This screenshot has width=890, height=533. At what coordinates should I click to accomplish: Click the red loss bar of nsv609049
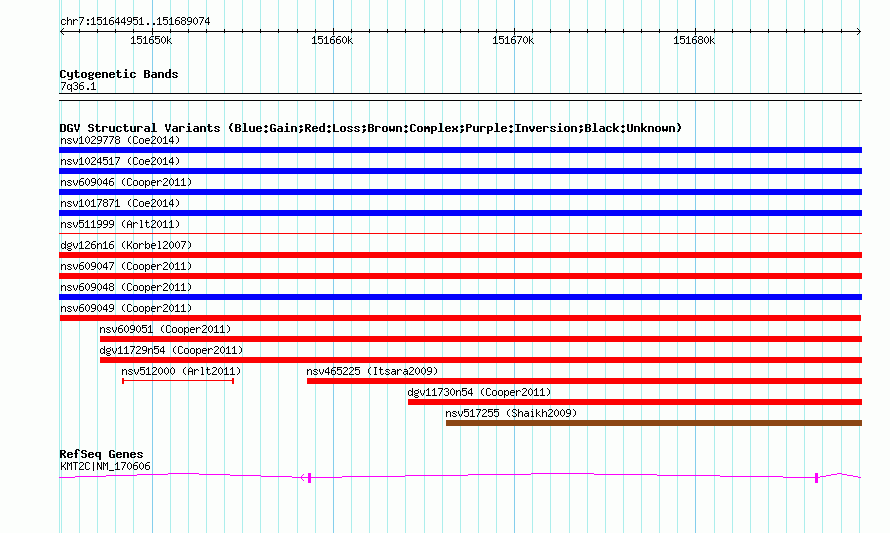point(460,318)
